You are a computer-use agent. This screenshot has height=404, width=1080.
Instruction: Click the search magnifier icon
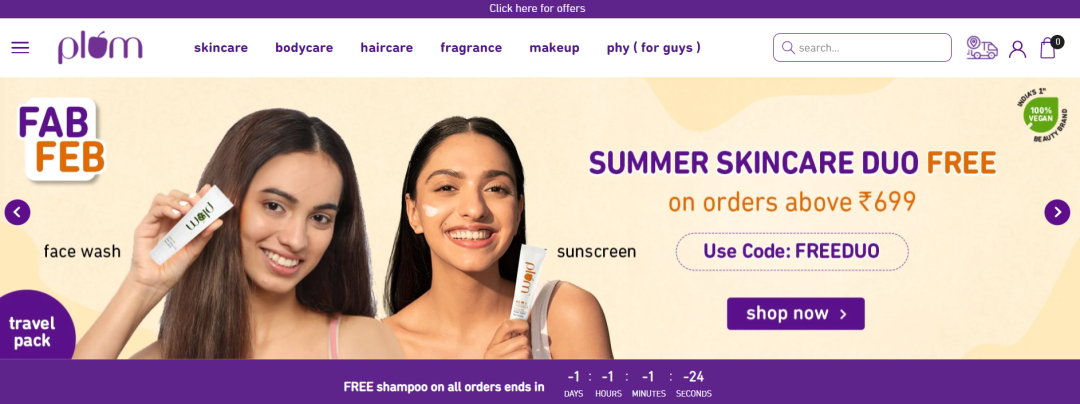(788, 47)
